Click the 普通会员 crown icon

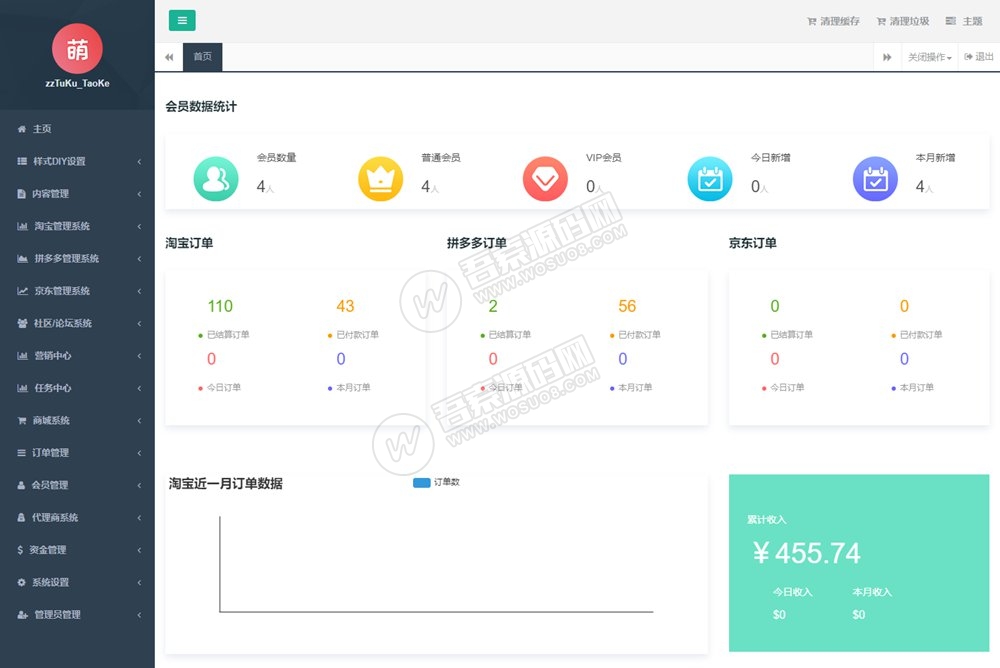tap(379, 180)
